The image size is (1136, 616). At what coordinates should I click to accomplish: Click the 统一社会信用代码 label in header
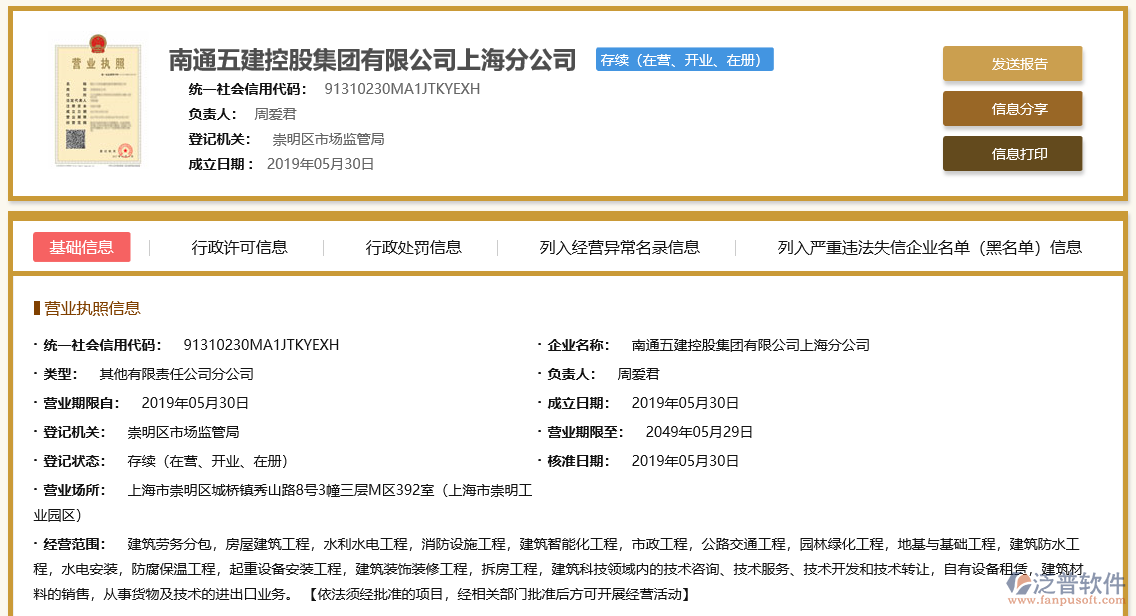(246, 89)
